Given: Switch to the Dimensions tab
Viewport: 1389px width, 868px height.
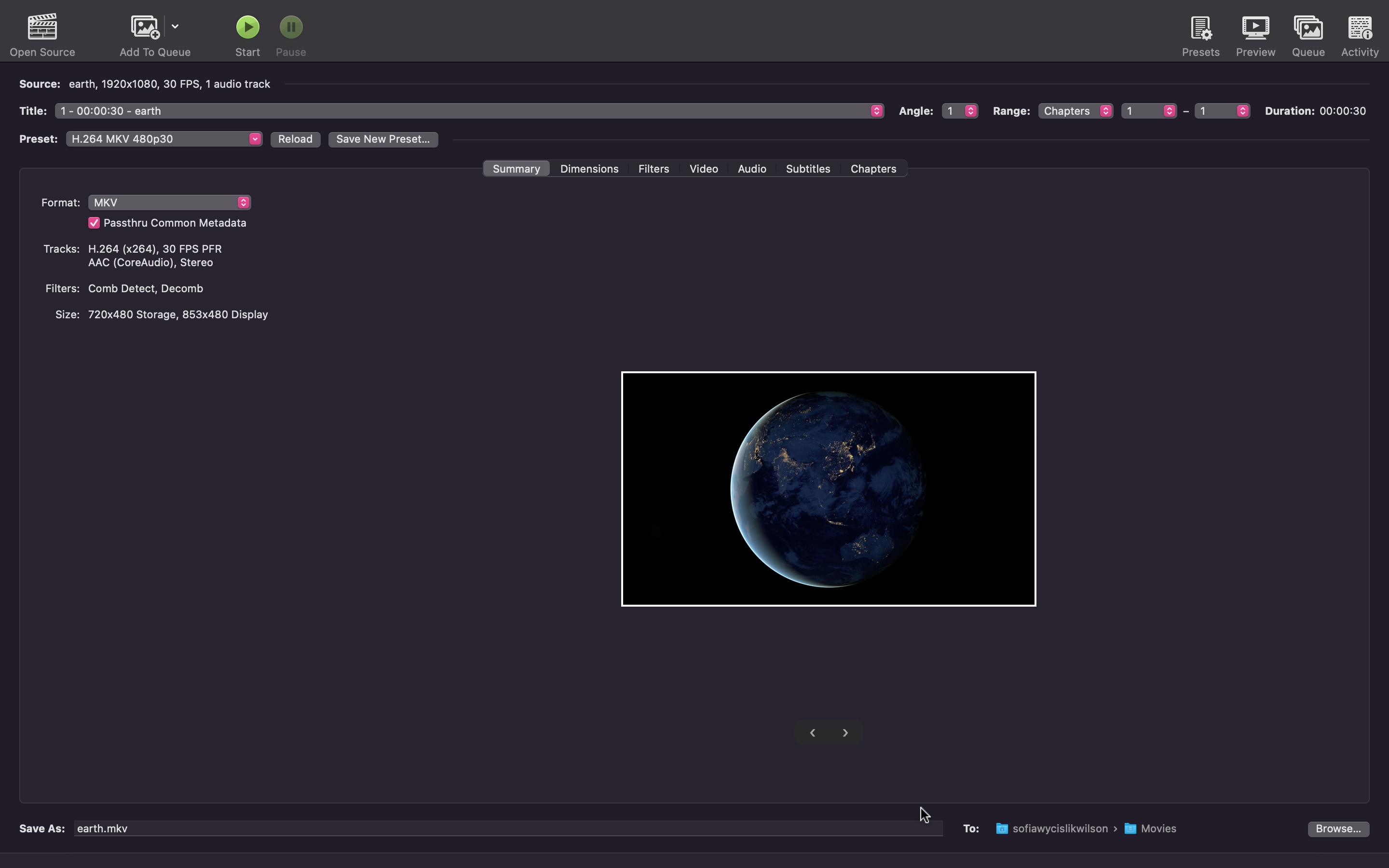Looking at the screenshot, I should [589, 169].
